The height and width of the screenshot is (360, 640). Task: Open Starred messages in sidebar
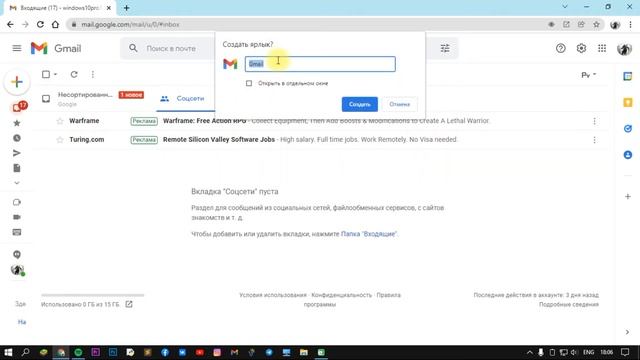pos(17,123)
